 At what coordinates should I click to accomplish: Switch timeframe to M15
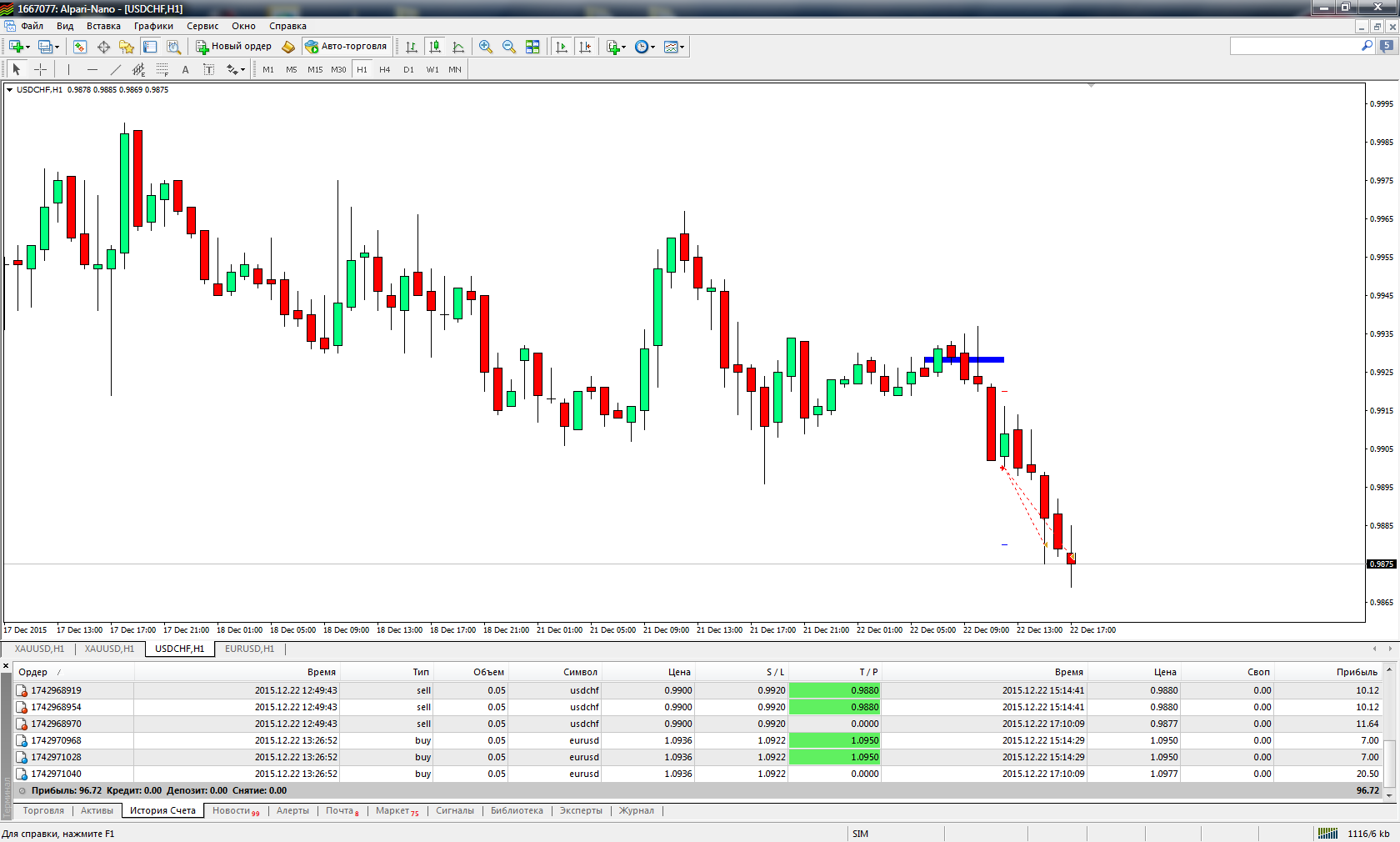(315, 69)
